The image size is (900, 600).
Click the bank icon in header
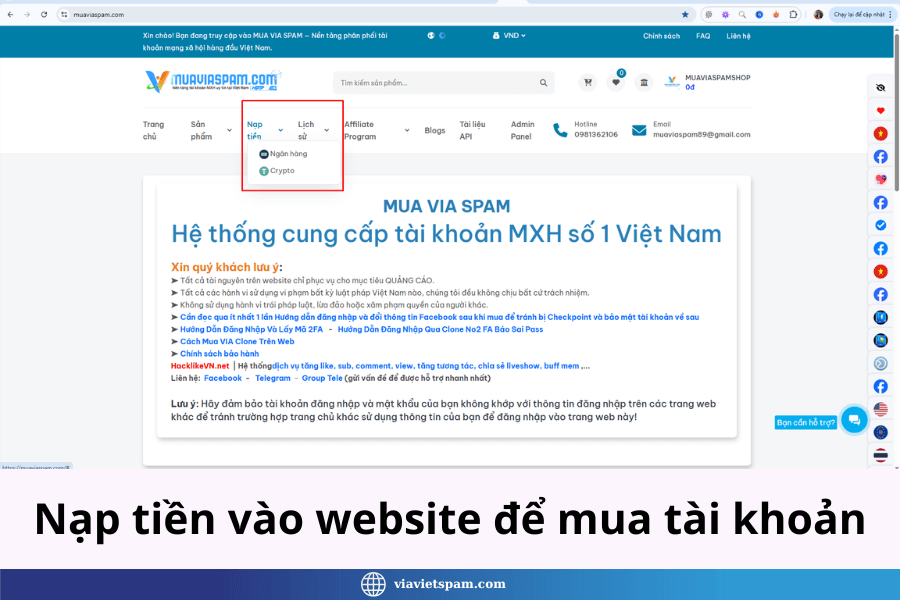[x=643, y=83]
